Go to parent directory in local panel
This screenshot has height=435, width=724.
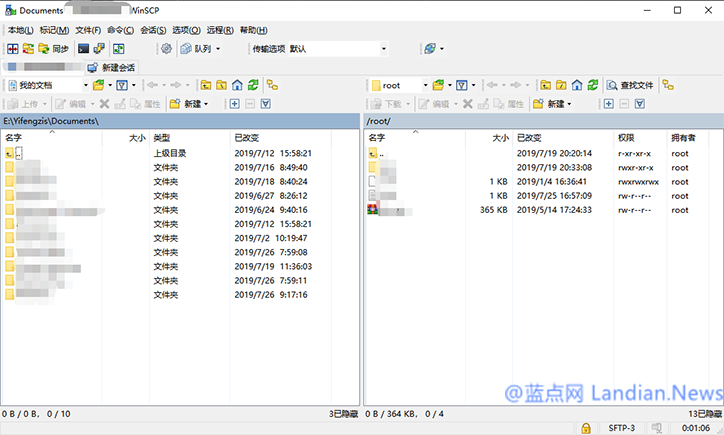205,86
